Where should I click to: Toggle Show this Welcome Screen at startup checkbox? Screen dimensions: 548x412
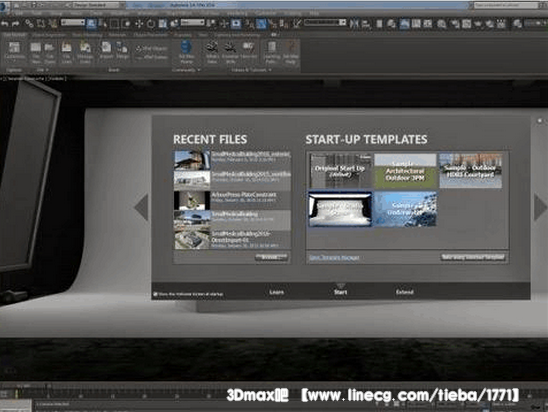click(156, 294)
